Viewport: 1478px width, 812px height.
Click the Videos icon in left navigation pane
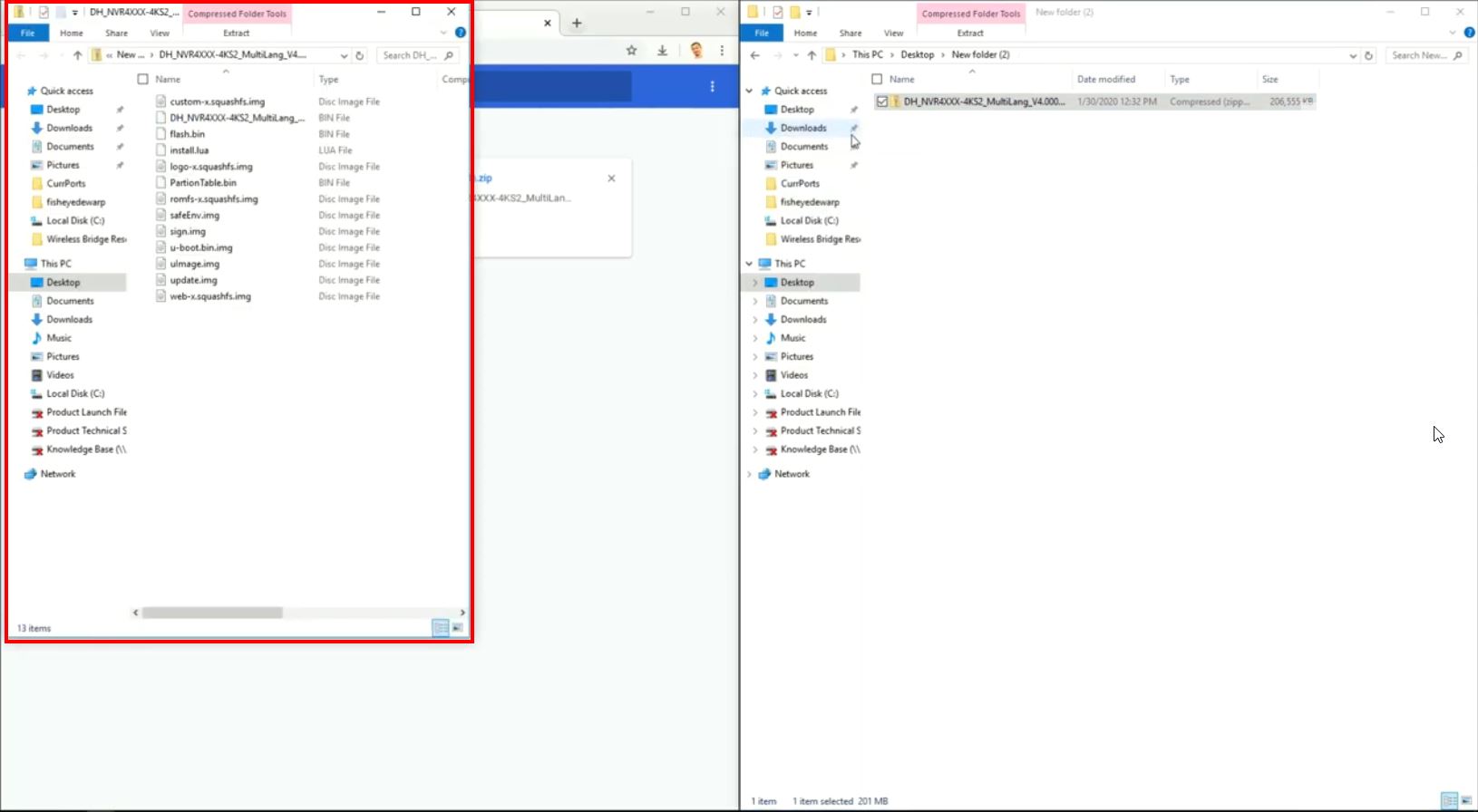[37, 375]
